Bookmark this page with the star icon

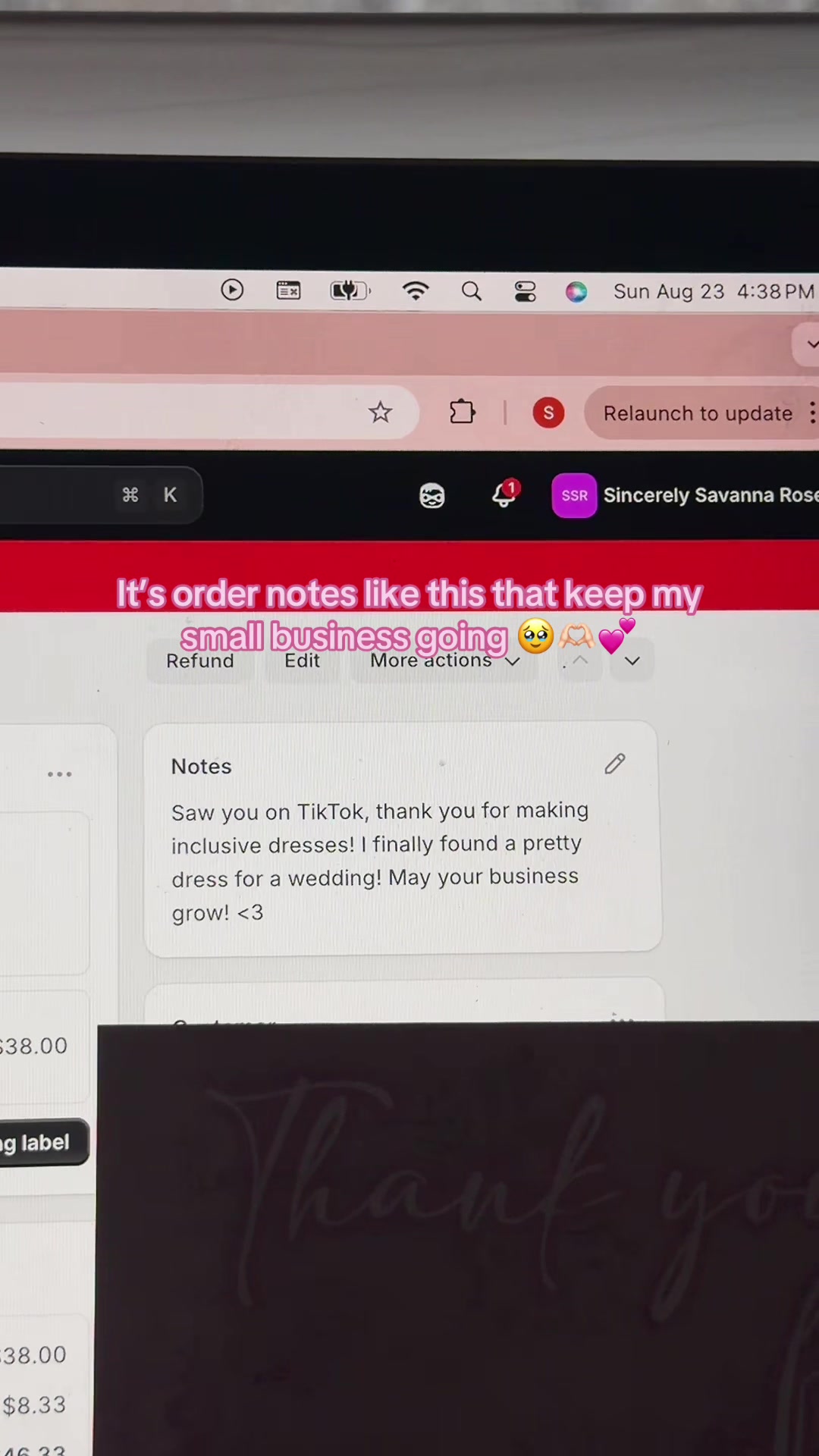380,412
